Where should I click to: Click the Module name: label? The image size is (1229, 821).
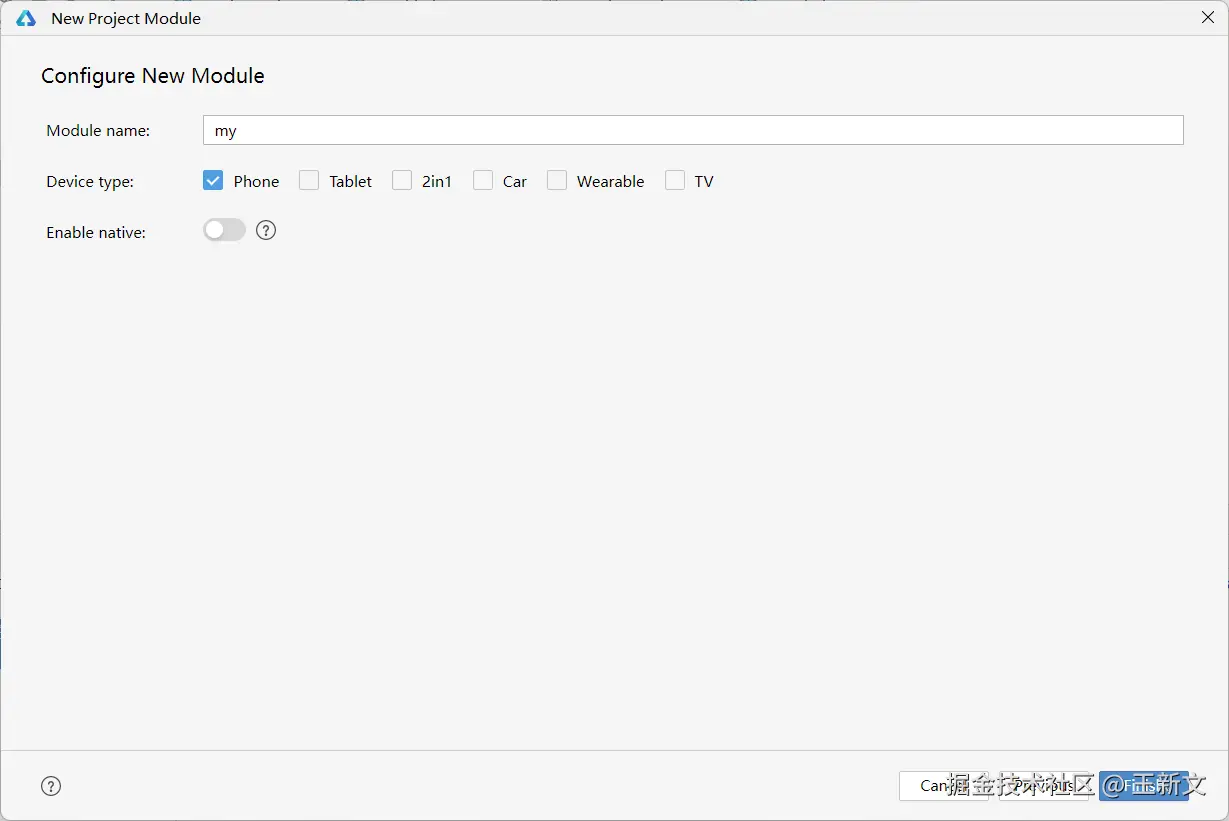click(x=98, y=131)
